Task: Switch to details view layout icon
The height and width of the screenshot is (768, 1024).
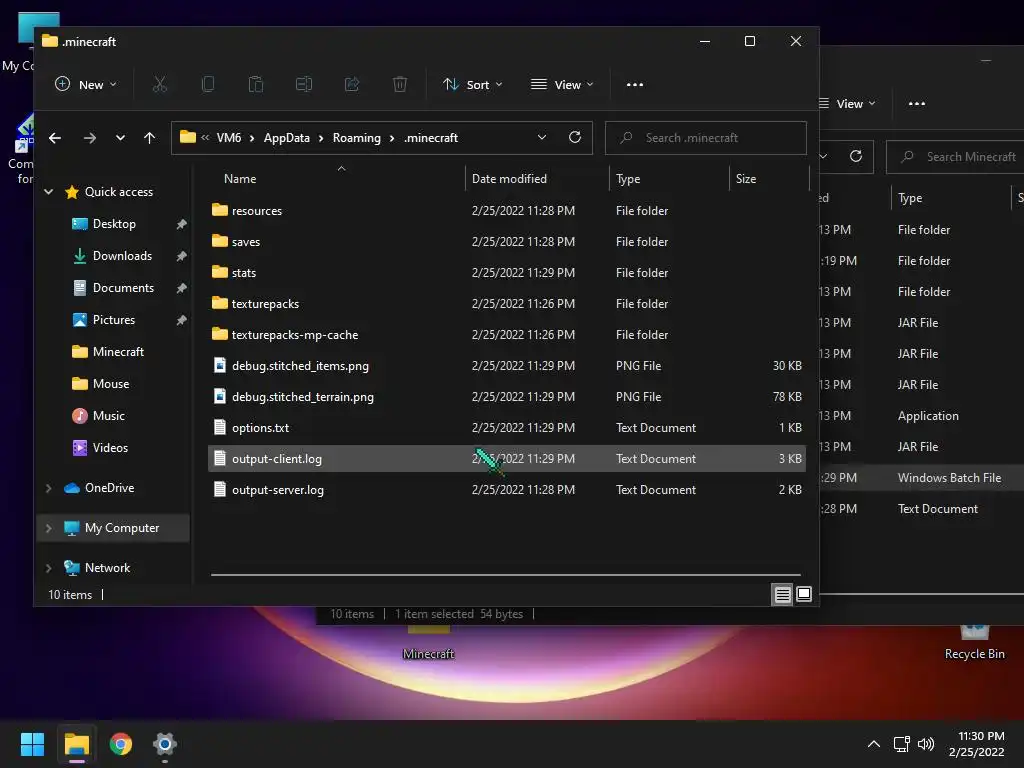Action: point(782,594)
